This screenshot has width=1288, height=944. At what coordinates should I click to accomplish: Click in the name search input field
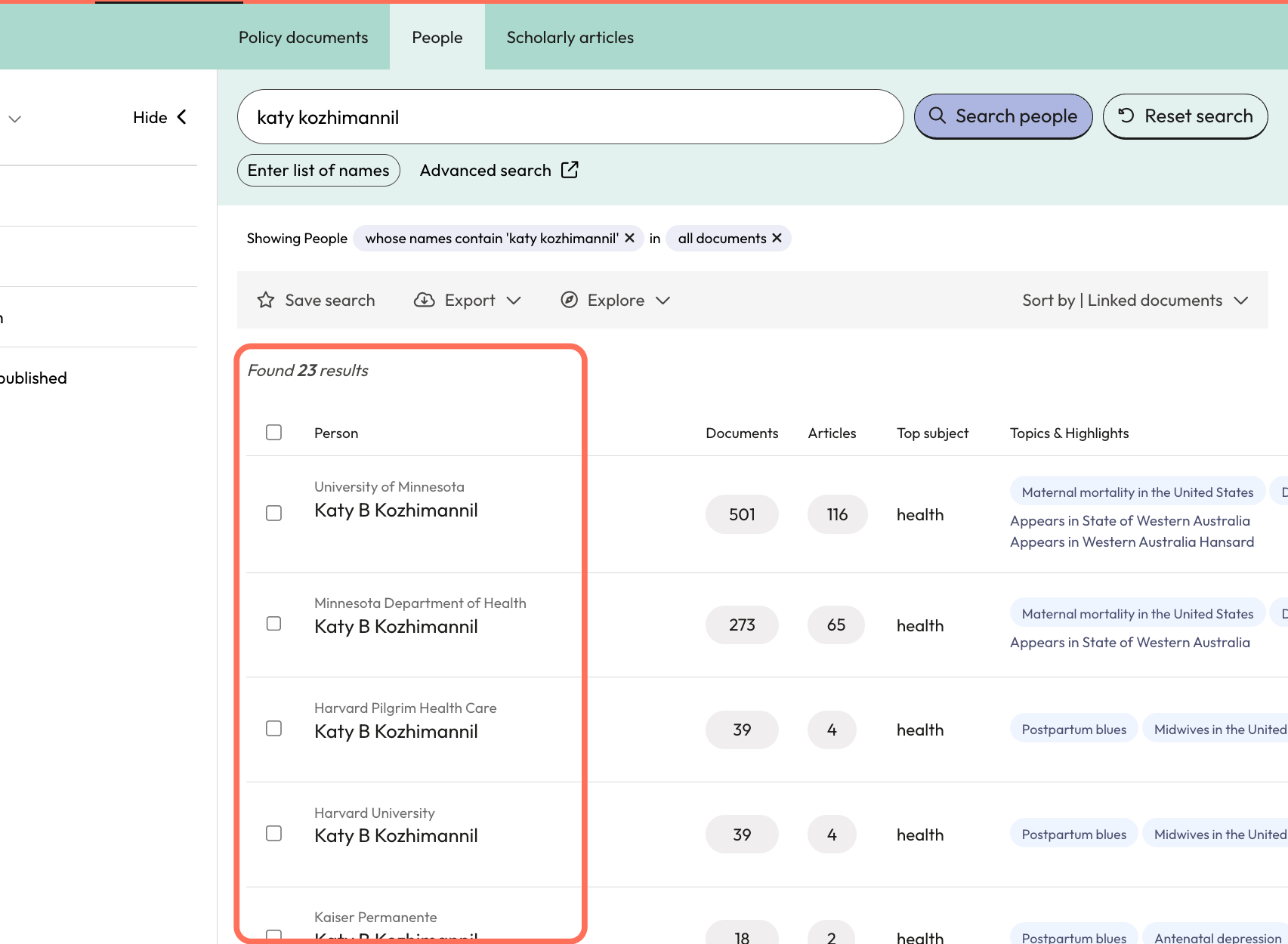click(x=570, y=117)
